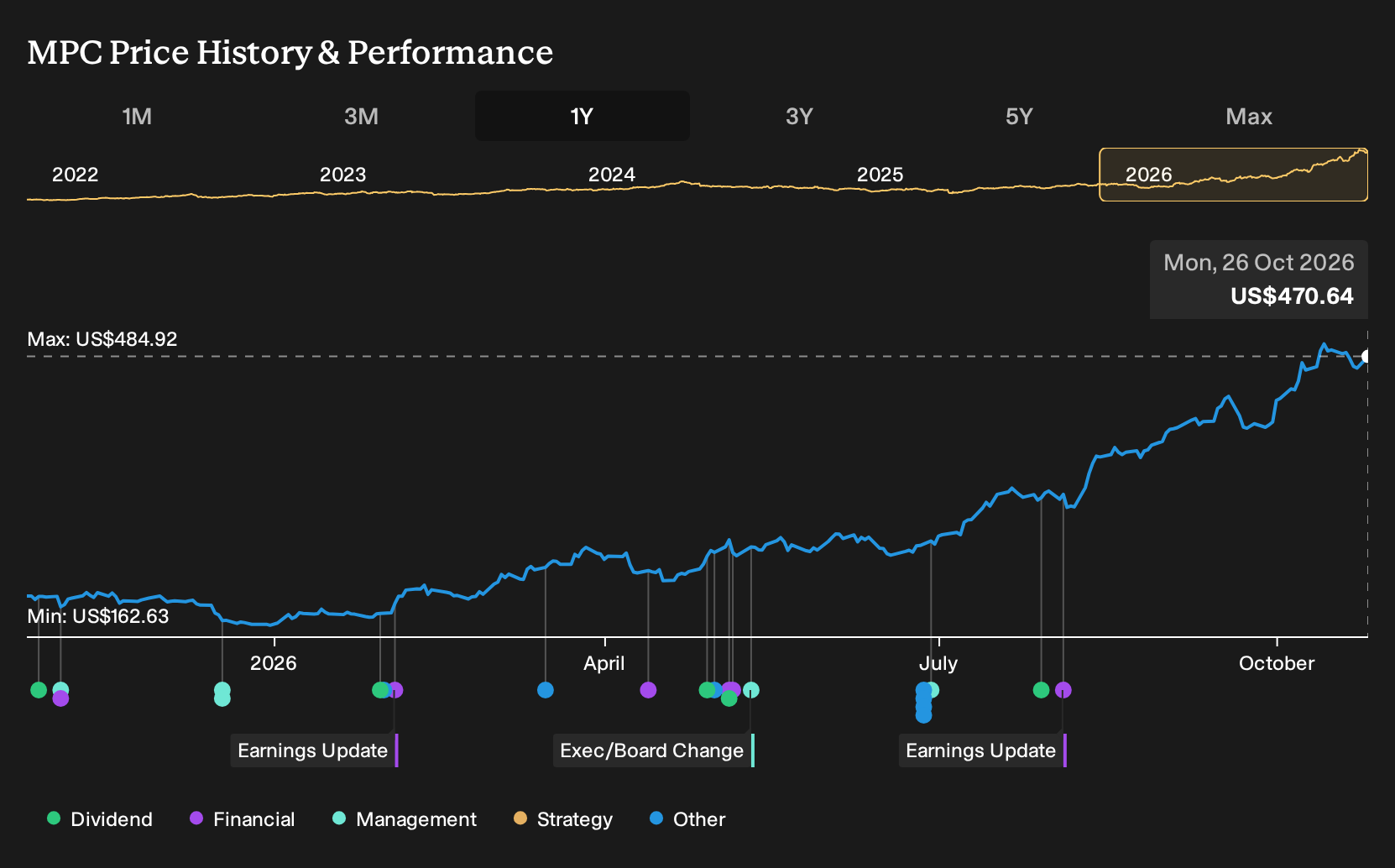Viewport: 1395px width, 868px height.
Task: Toggle Financial events in the legend
Action: coord(243,819)
